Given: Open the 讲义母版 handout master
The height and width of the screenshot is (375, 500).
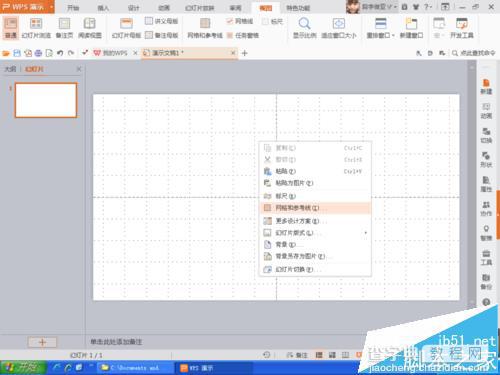Looking at the screenshot, I should pyautogui.click(x=162, y=21).
